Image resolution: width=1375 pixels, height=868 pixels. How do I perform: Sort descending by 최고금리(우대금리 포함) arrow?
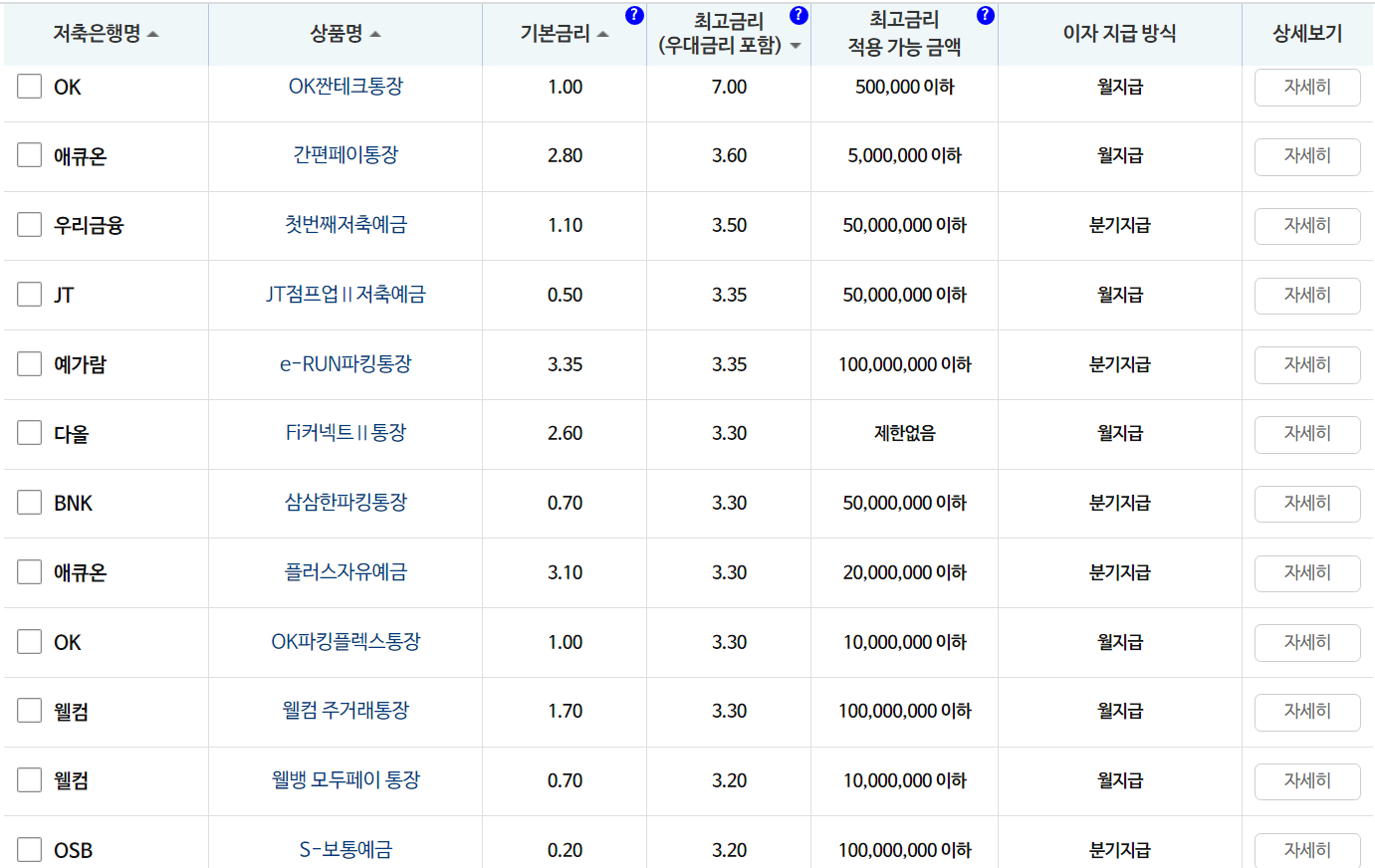(x=796, y=46)
